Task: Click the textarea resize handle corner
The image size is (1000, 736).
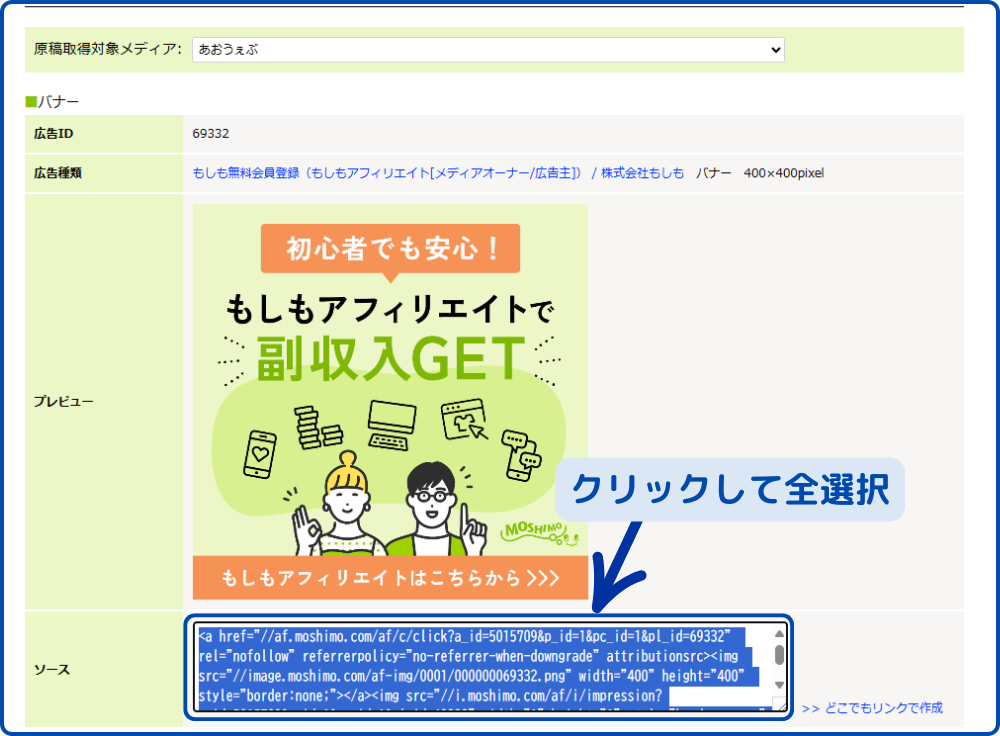Action: click(x=779, y=705)
